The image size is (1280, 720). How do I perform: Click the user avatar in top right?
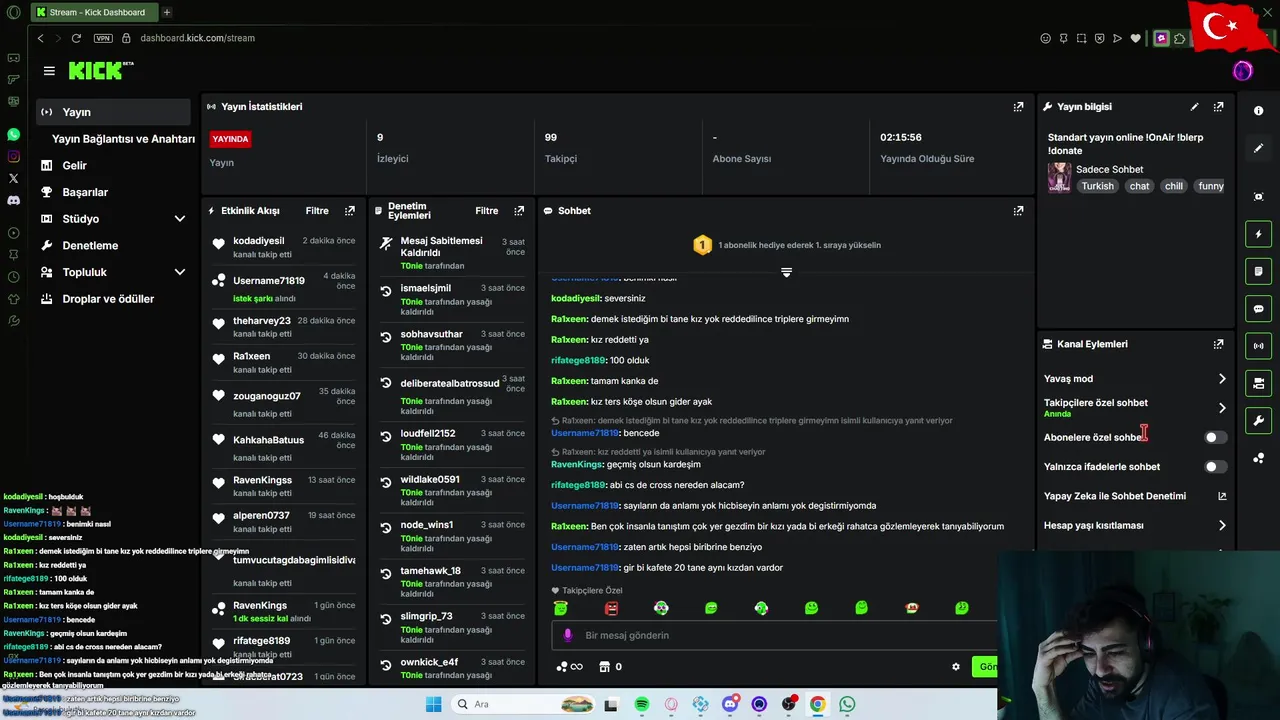(x=1243, y=71)
